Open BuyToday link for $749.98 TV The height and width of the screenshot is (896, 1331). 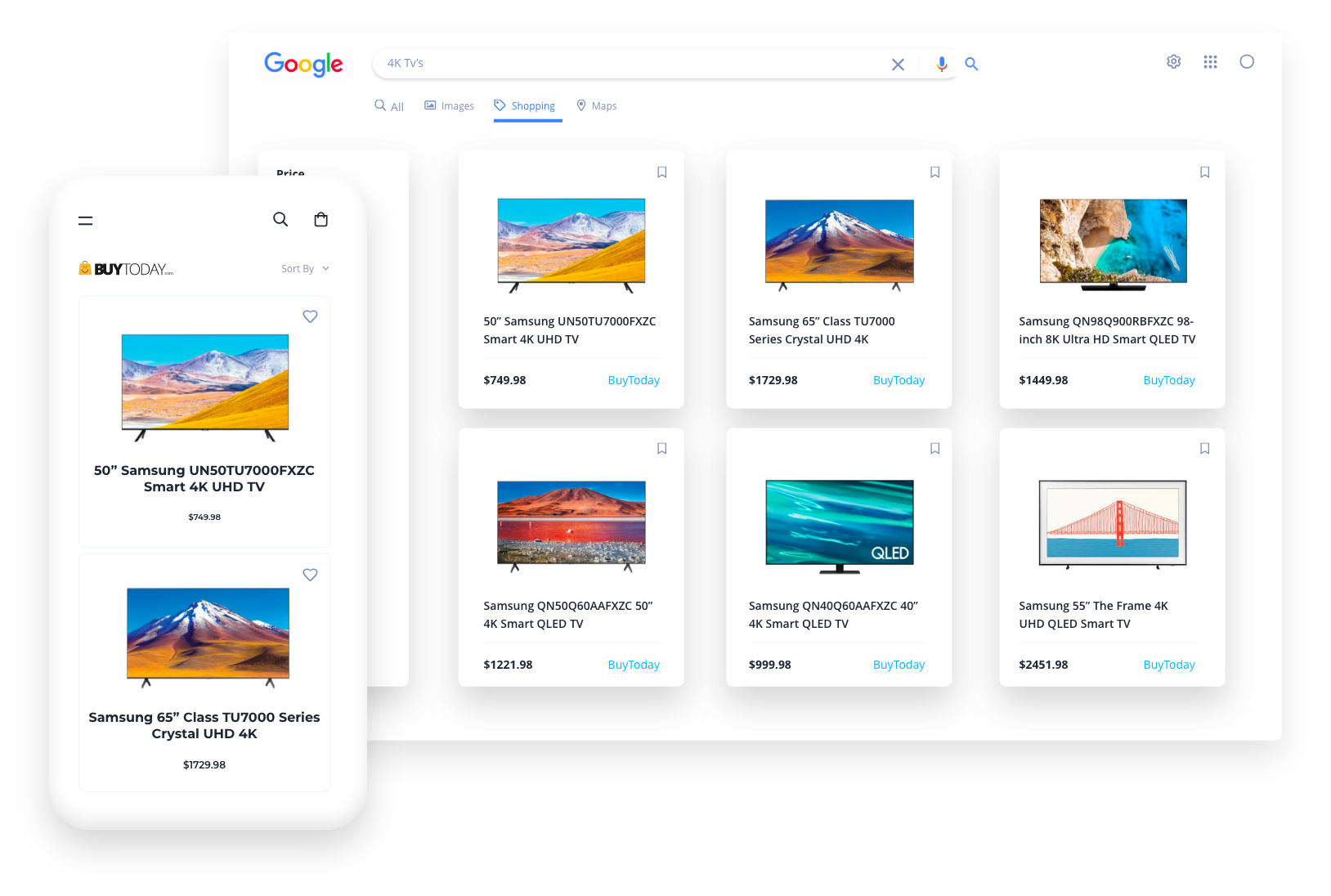tap(634, 380)
